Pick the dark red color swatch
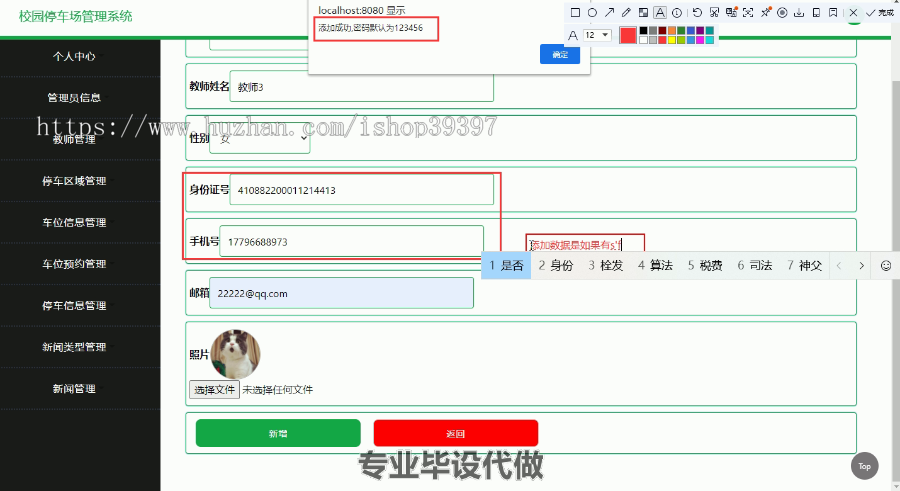The image size is (900, 491). (662, 30)
